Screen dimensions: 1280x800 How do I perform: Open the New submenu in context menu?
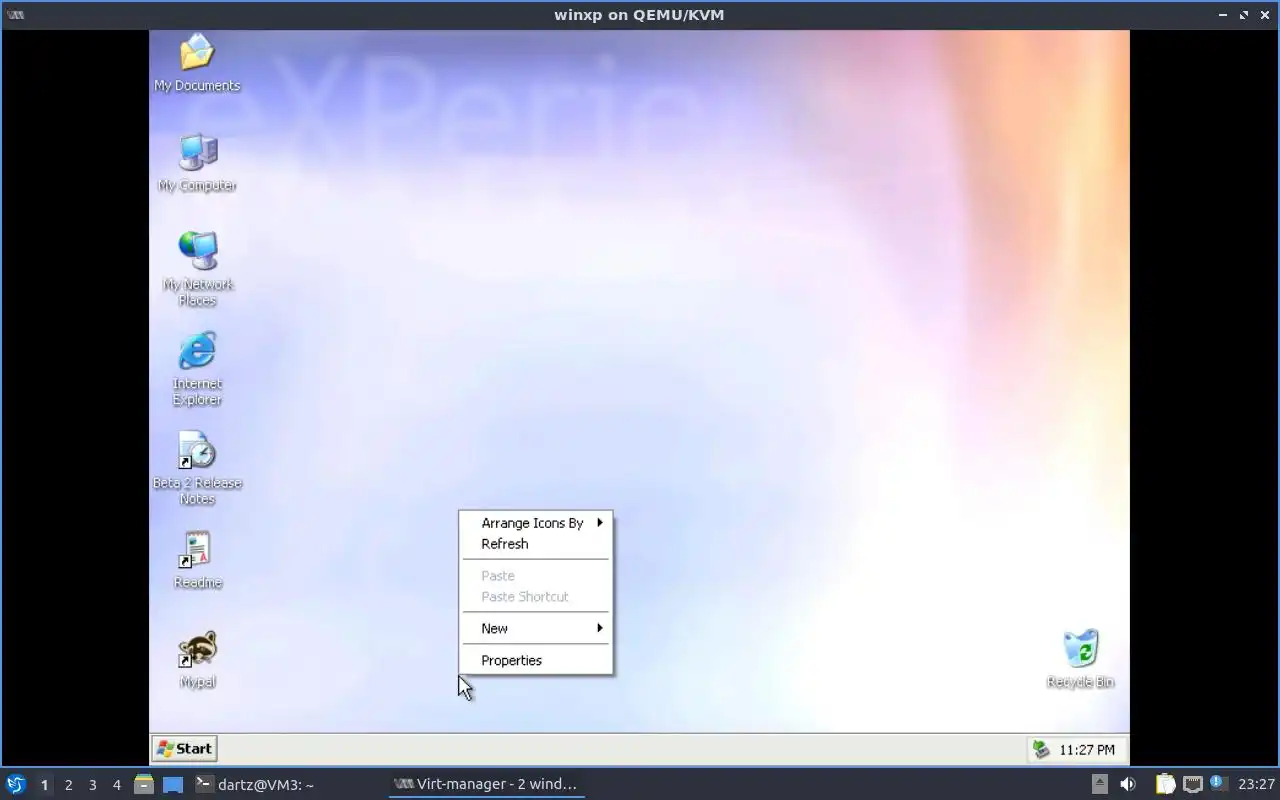(536, 628)
